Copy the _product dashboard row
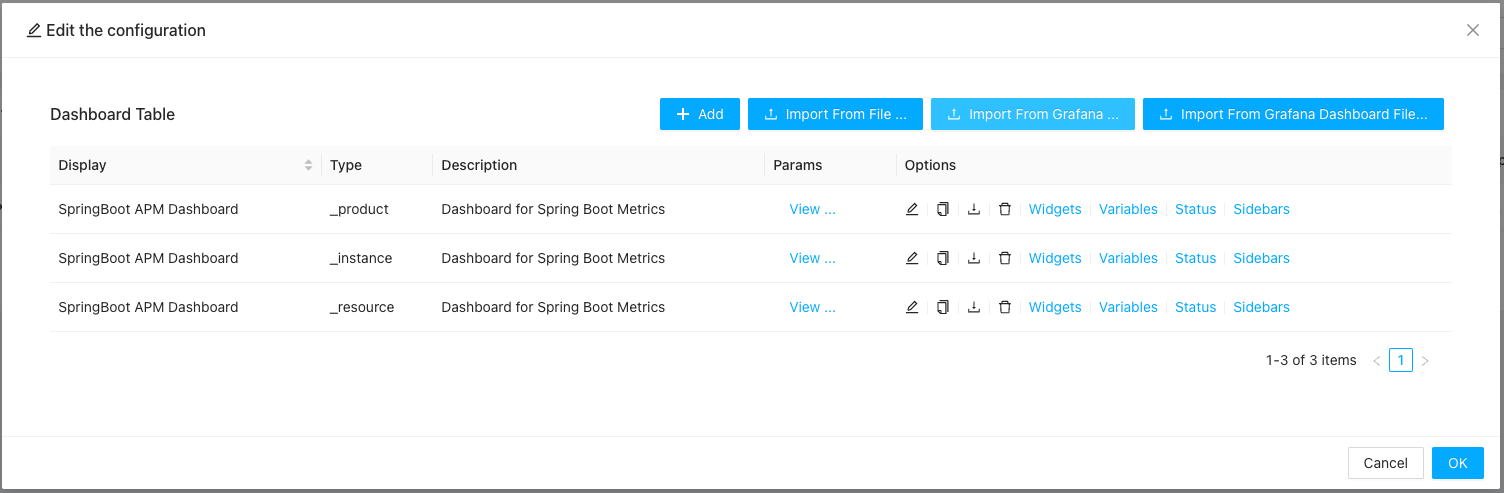1504x493 pixels. 942,209
